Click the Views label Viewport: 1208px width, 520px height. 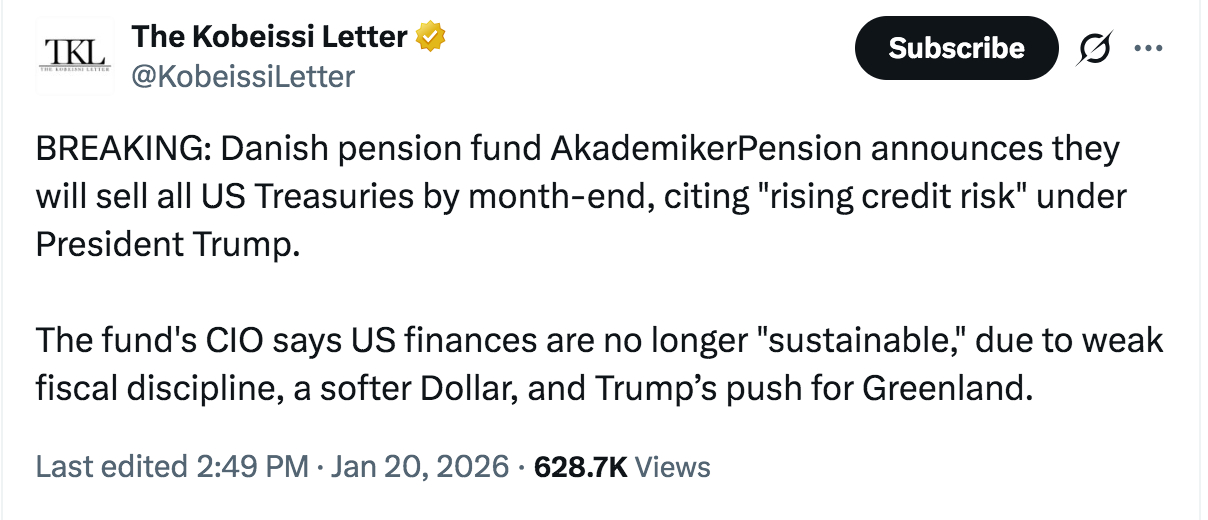click(673, 466)
